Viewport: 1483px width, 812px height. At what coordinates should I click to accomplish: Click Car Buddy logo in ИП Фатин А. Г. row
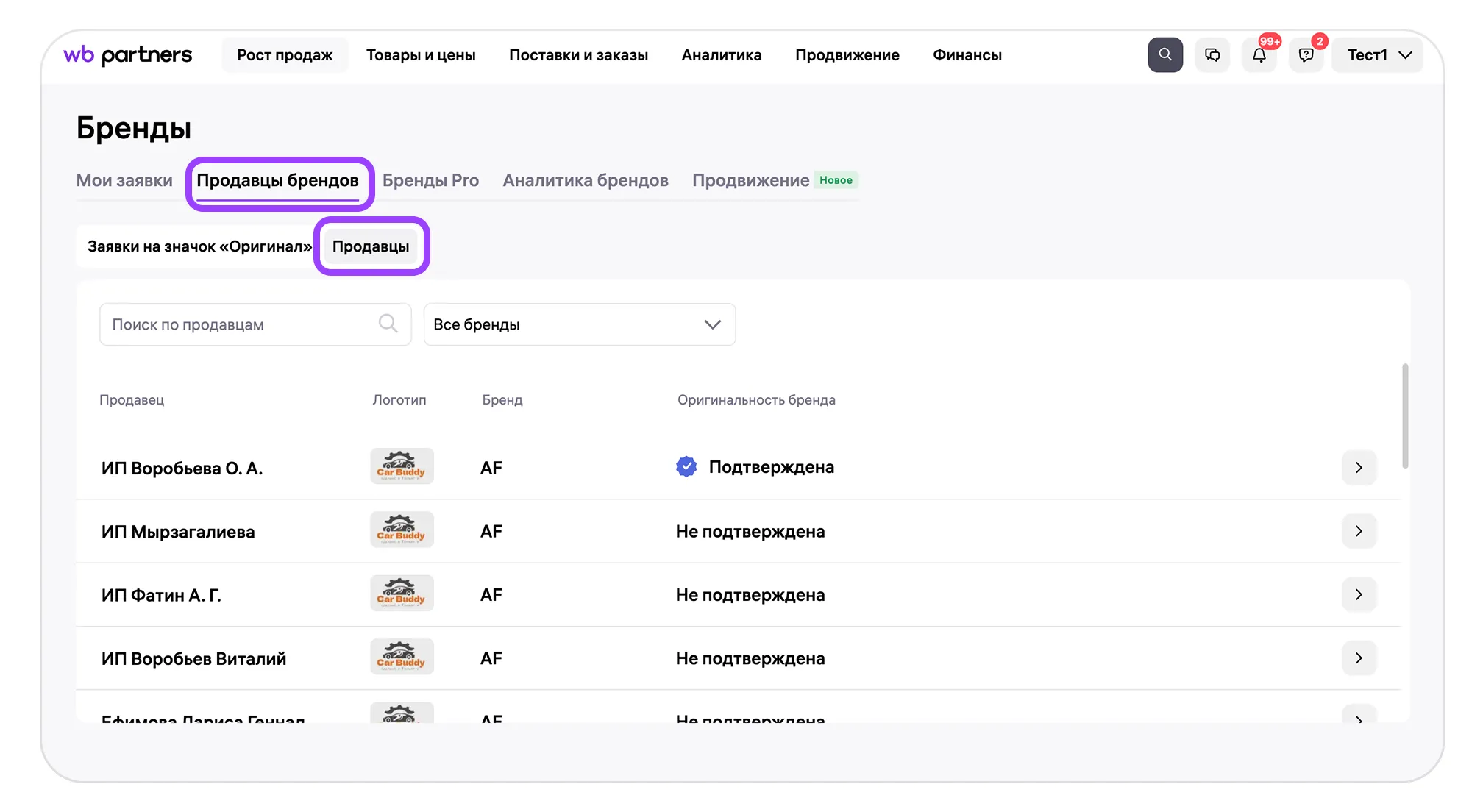(402, 594)
